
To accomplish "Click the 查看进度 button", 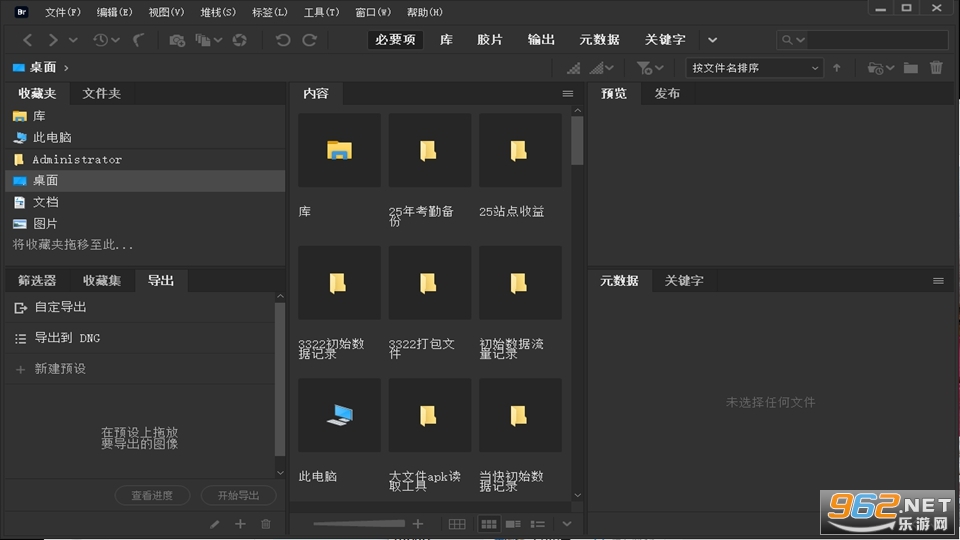I will pyautogui.click(x=152, y=495).
